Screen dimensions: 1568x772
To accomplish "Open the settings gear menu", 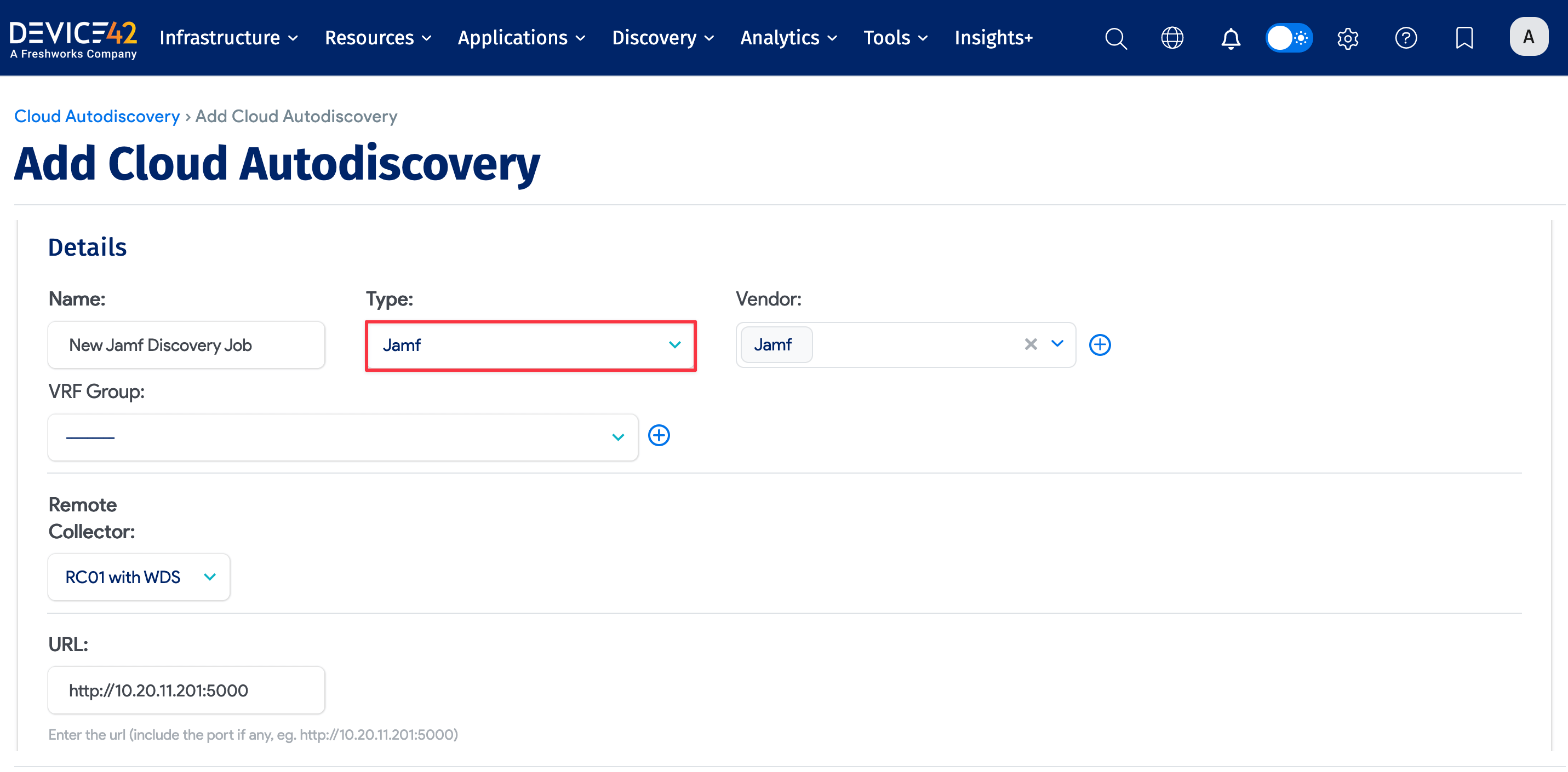I will (x=1347, y=38).
